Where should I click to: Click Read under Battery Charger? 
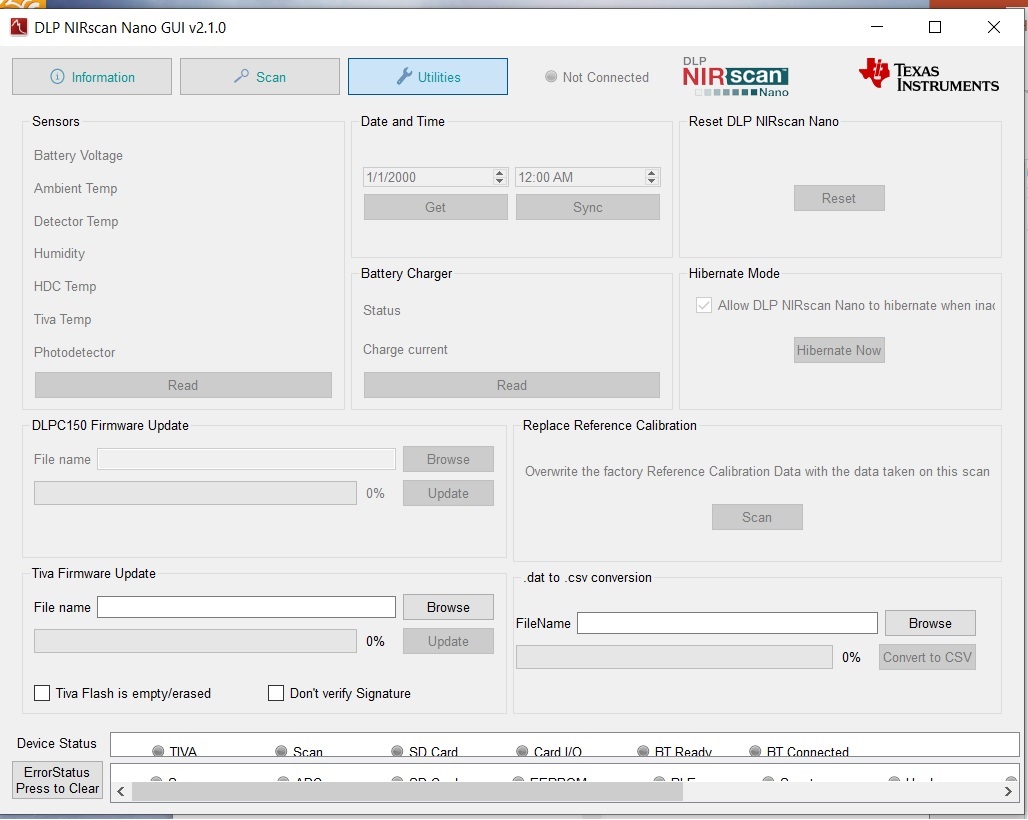511,385
